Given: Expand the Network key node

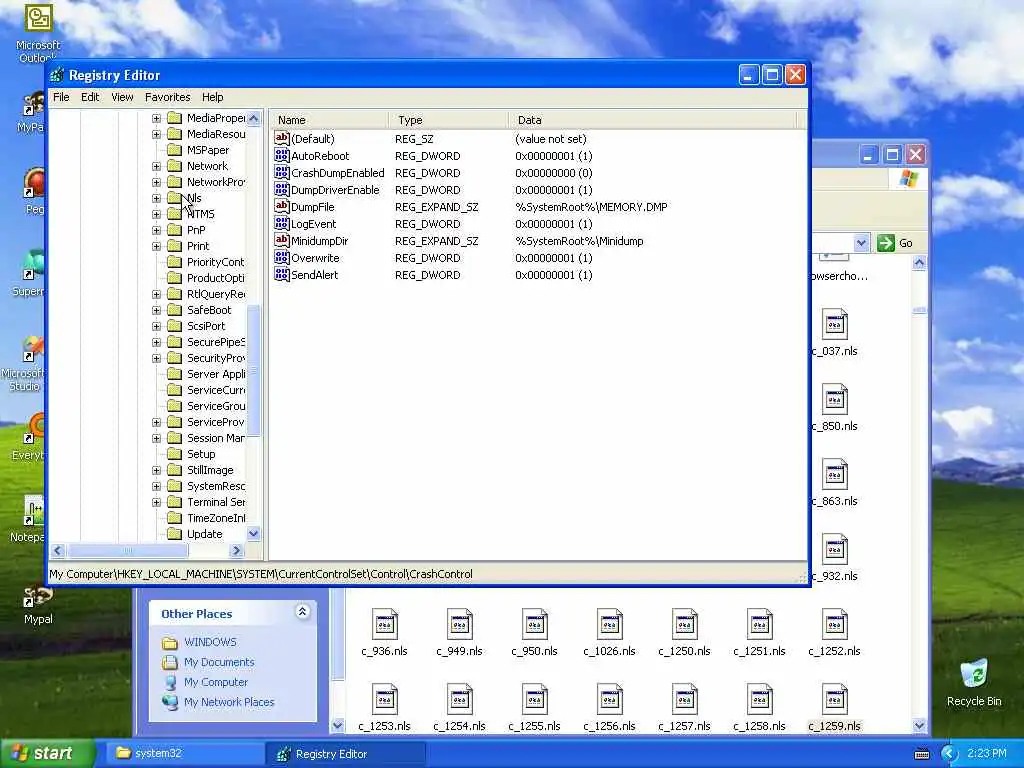Looking at the screenshot, I should (x=156, y=166).
